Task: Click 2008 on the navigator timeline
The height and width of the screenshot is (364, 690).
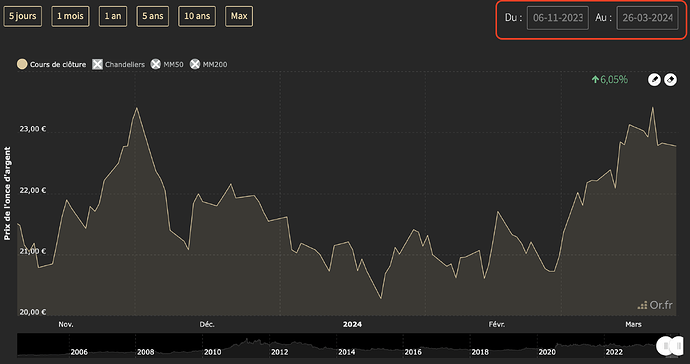Action: point(146,352)
